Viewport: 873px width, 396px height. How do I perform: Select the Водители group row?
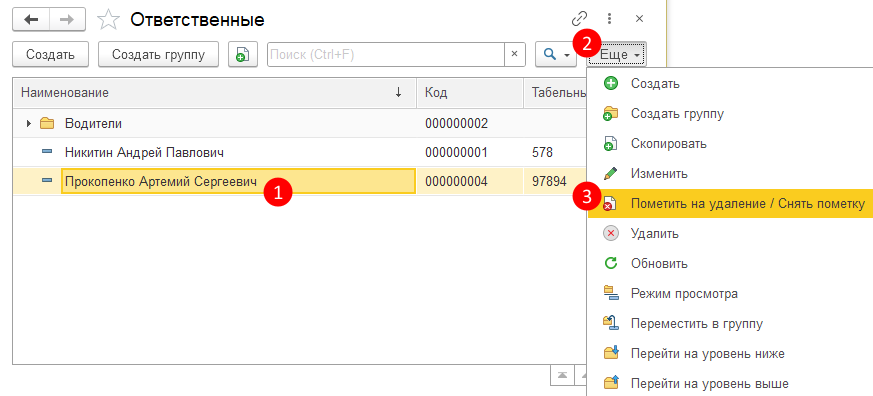[x=300, y=123]
